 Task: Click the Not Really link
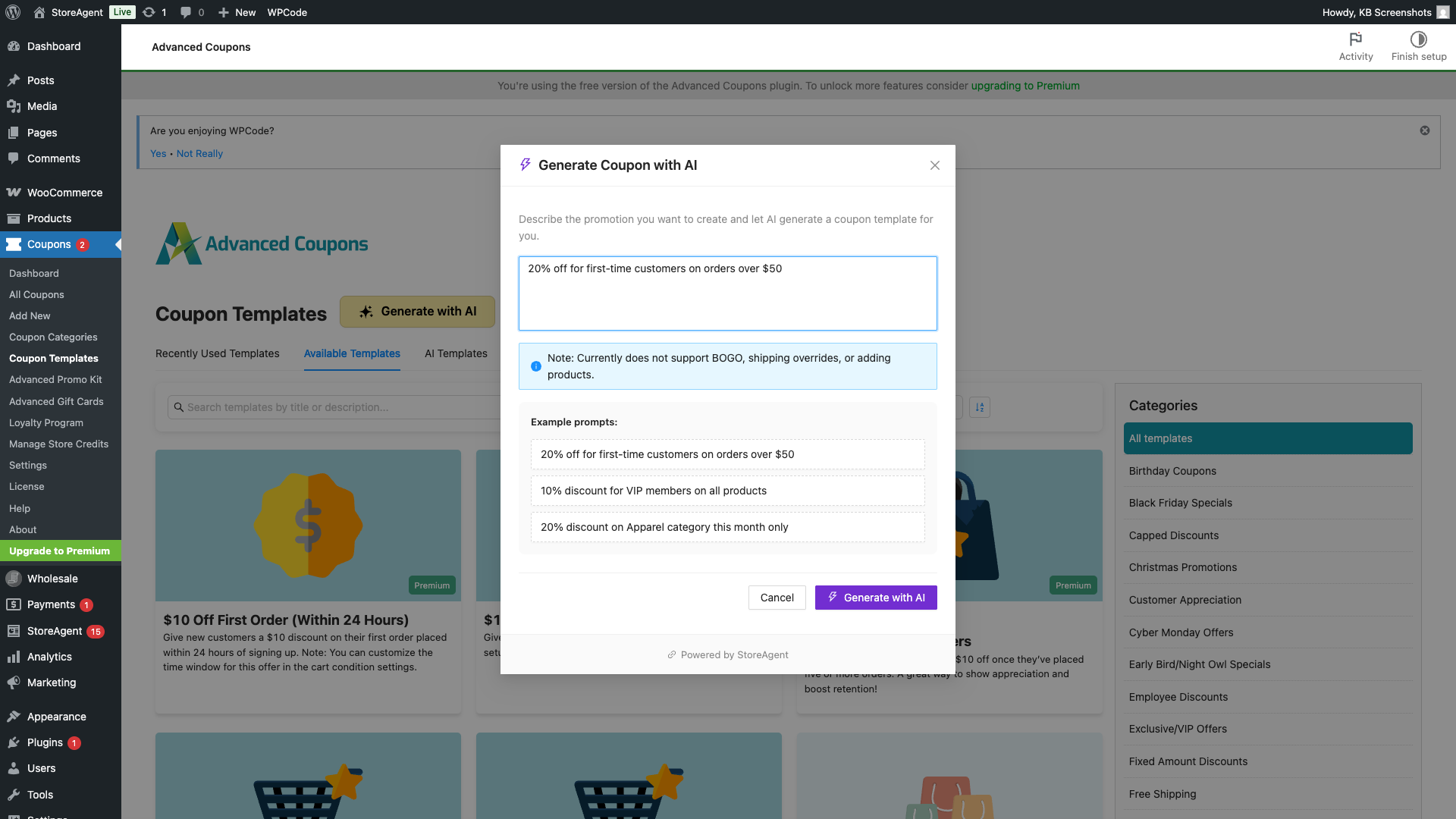(199, 153)
